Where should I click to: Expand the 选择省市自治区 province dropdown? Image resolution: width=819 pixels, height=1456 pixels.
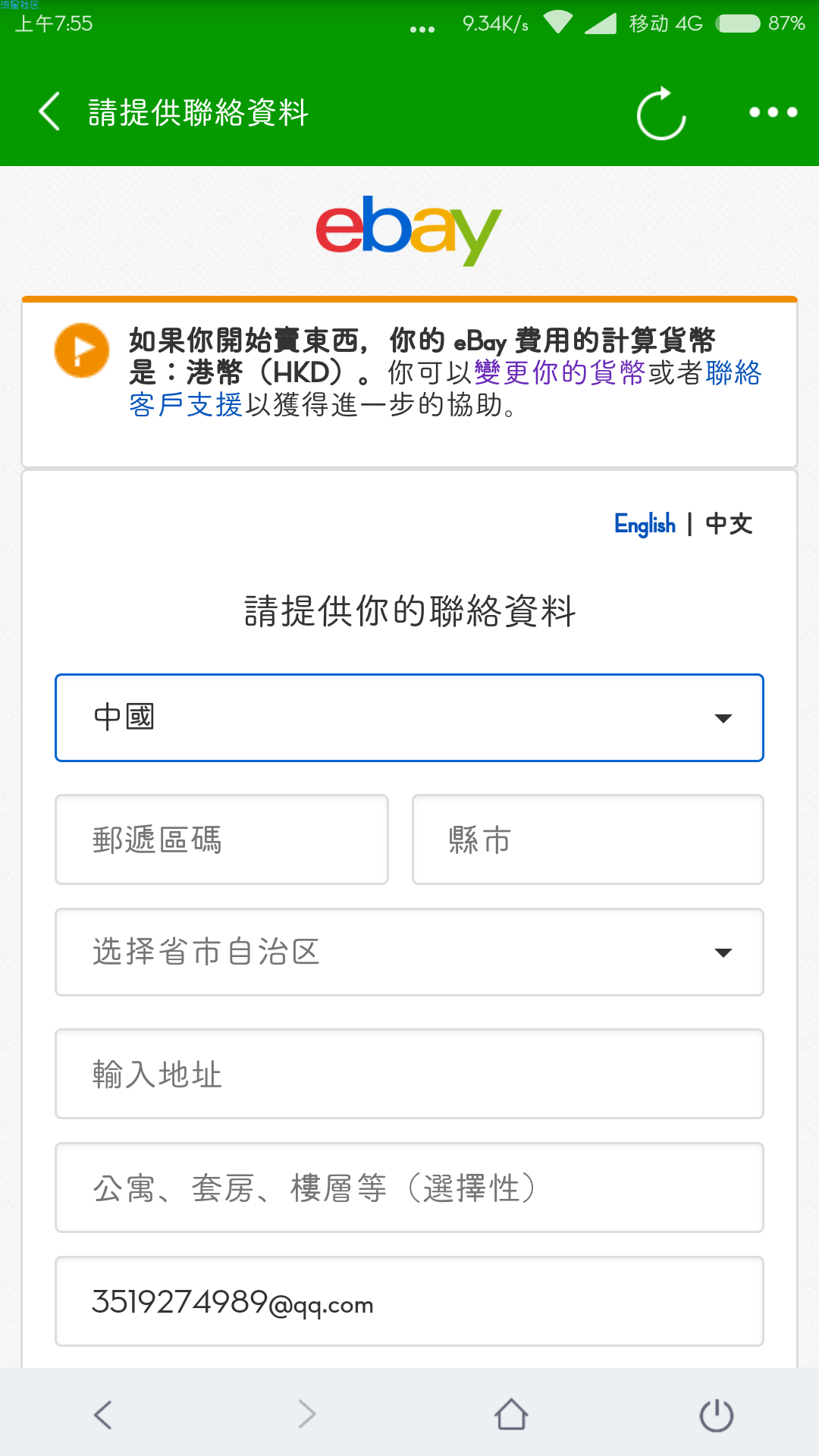click(409, 952)
